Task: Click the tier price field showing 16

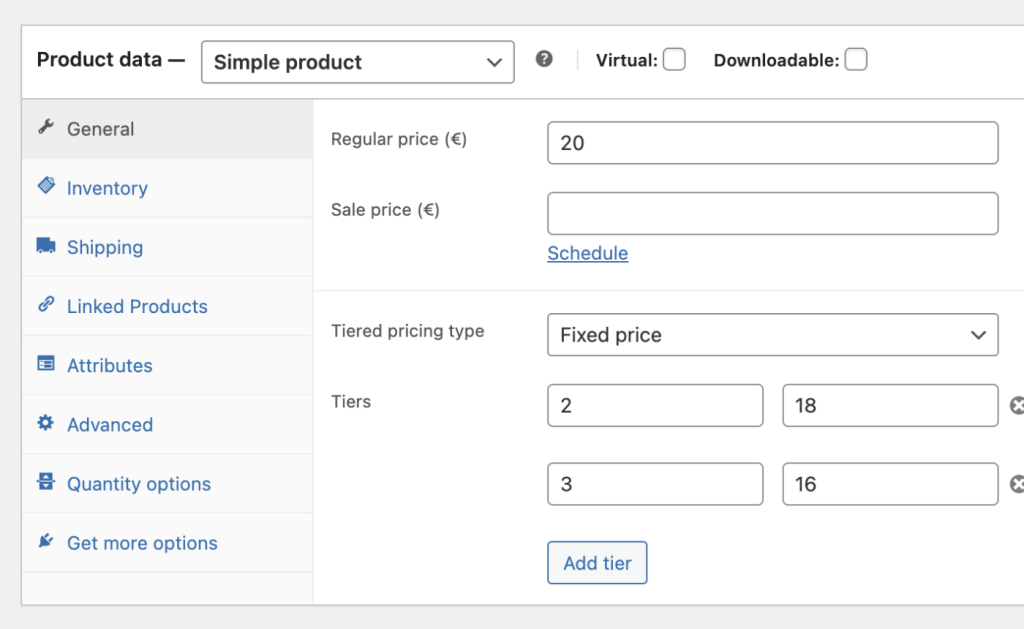Action: 889,484
